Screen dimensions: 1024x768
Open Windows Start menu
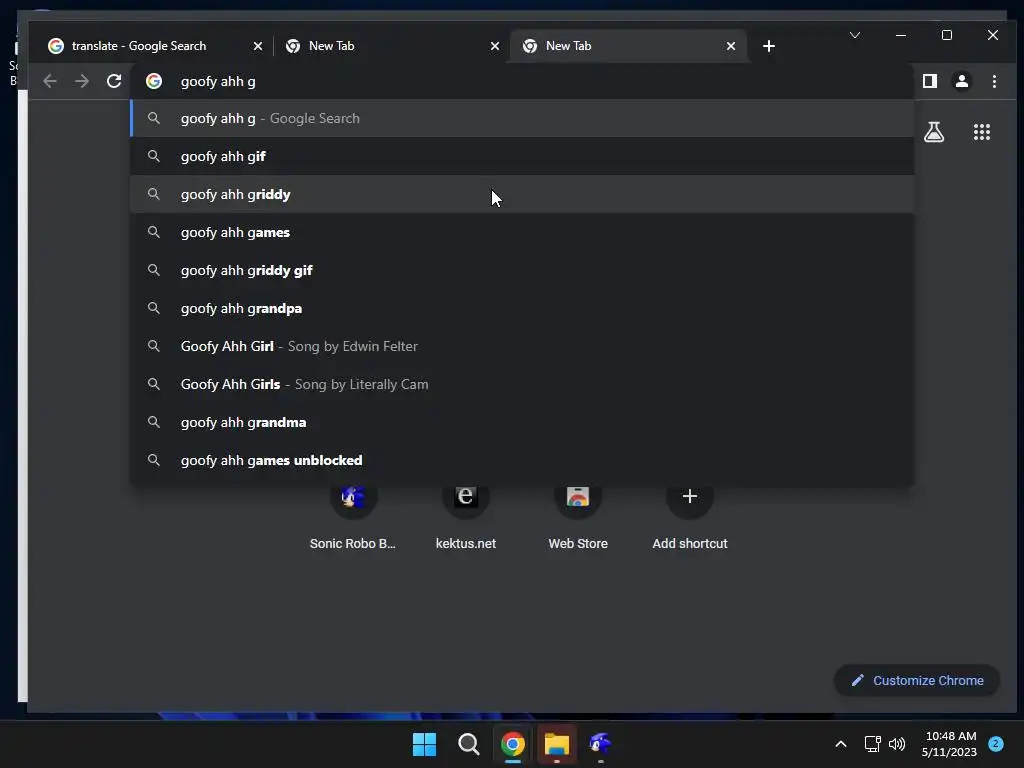(424, 744)
